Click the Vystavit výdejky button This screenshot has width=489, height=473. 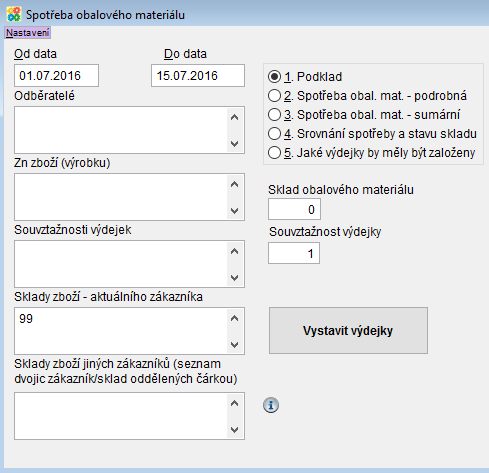click(x=348, y=330)
